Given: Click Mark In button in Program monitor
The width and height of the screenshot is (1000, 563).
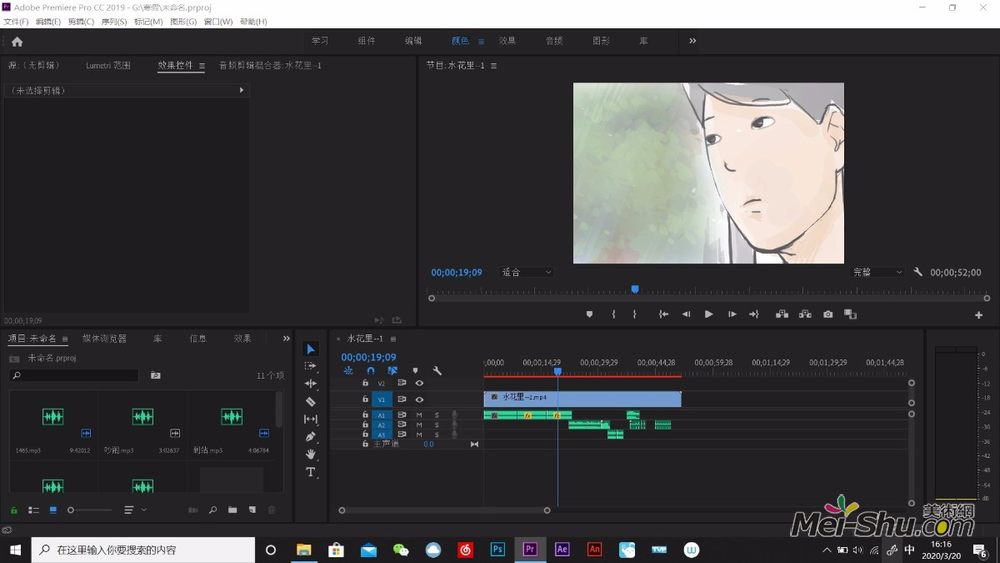Looking at the screenshot, I should [x=614, y=314].
